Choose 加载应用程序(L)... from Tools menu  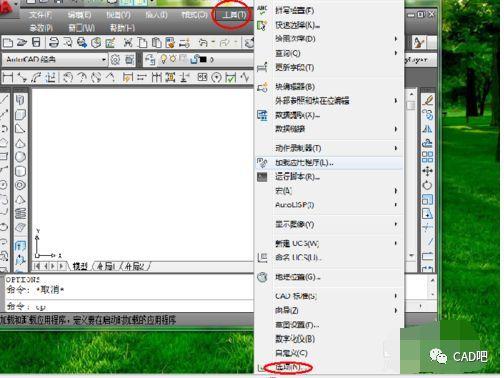point(328,163)
